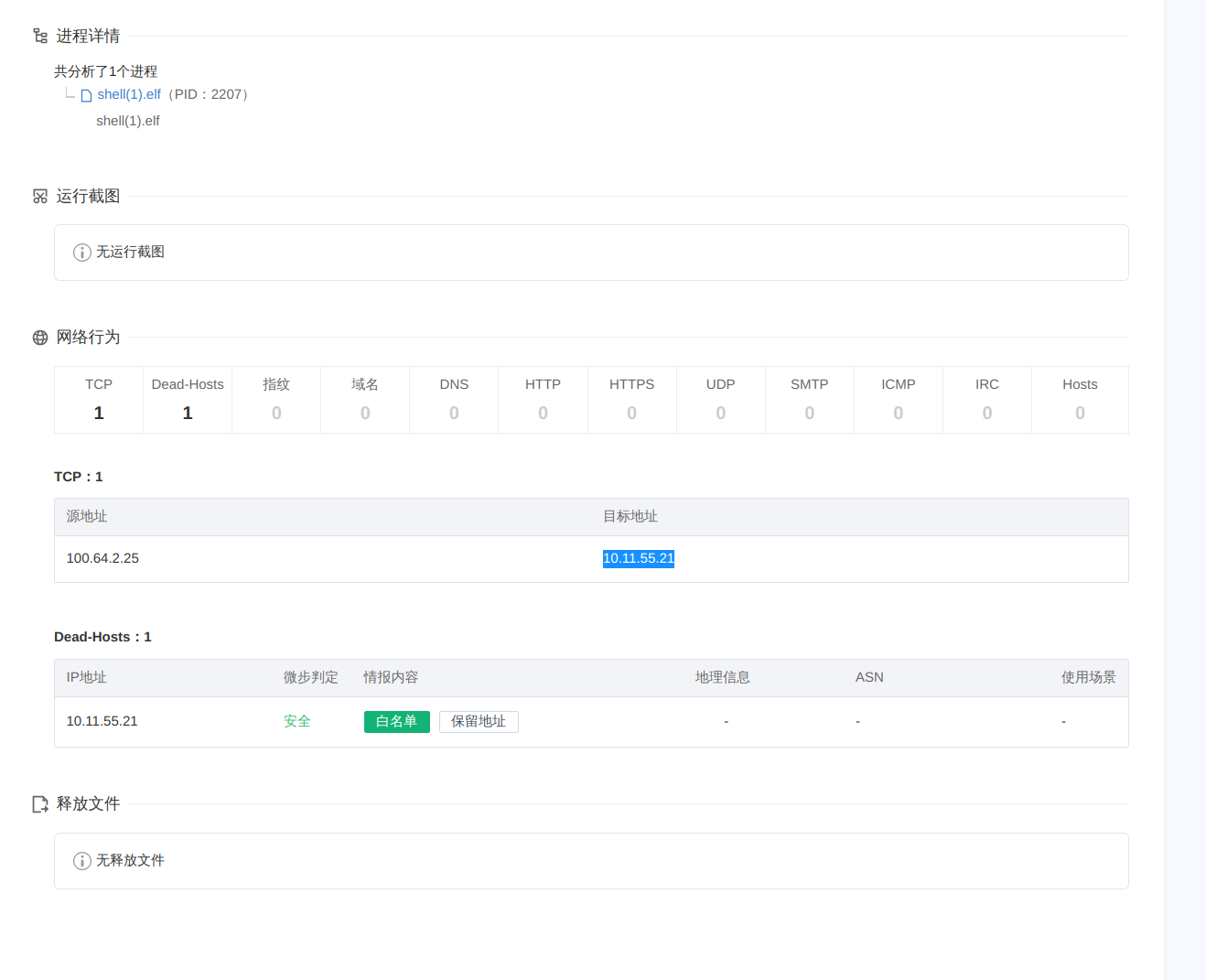
Task: Click source address 100.64.2.25
Action: click(x=102, y=558)
